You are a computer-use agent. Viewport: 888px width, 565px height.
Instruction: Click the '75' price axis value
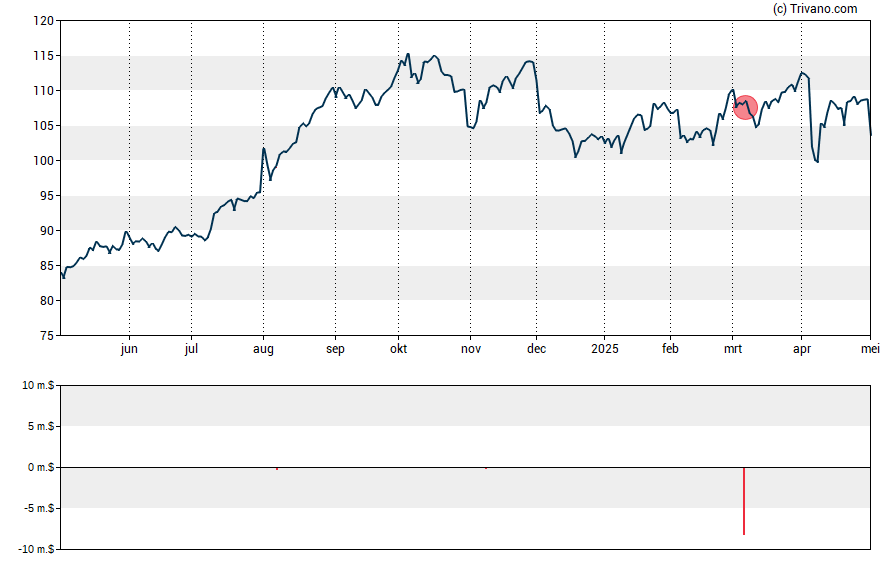47,336
